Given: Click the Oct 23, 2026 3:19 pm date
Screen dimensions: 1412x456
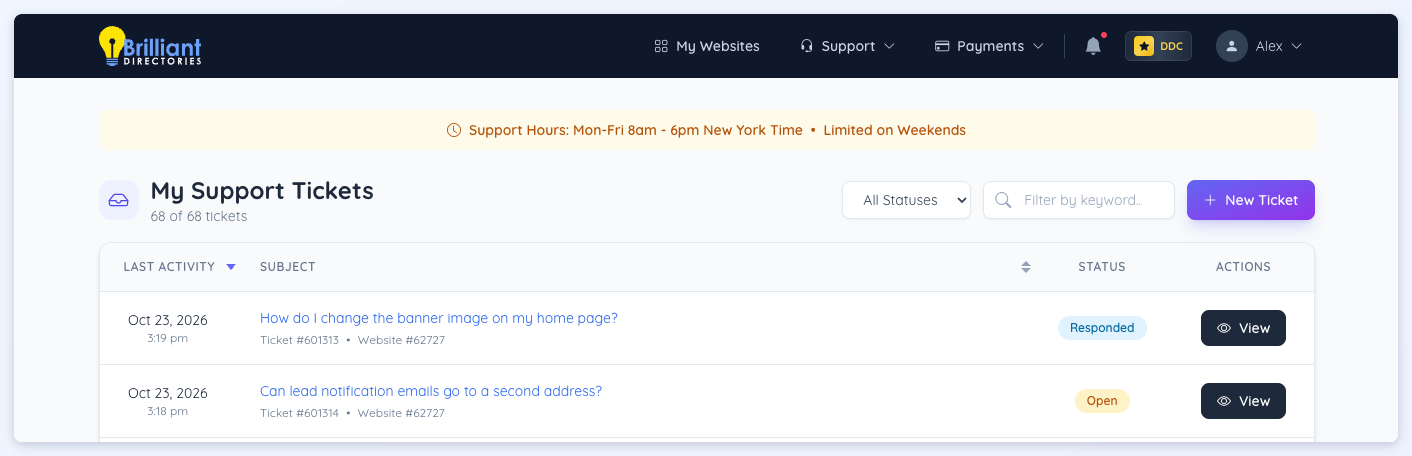Looking at the screenshot, I should [168, 328].
